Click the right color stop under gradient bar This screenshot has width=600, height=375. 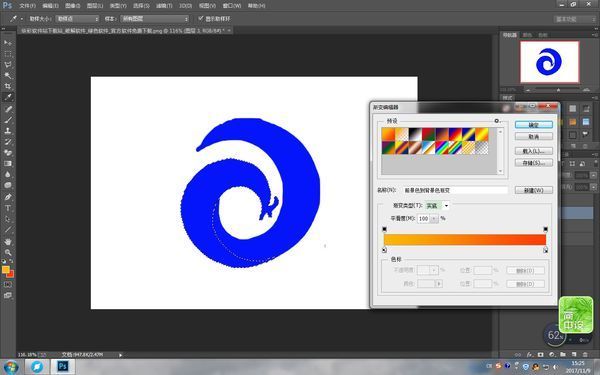(x=545, y=250)
